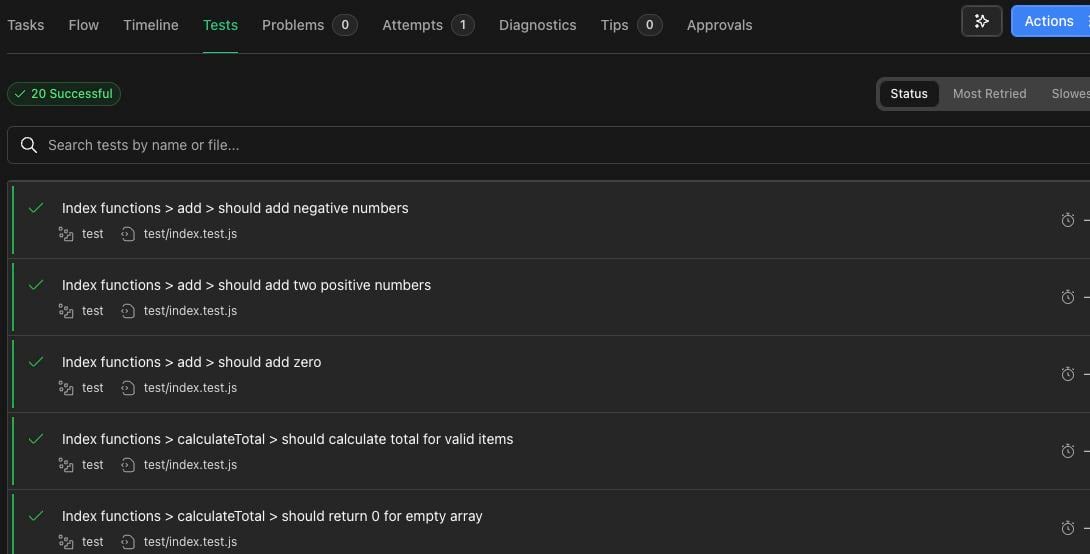
Task: Click file icon in 'two positive numbers' row
Action: click(x=128, y=311)
